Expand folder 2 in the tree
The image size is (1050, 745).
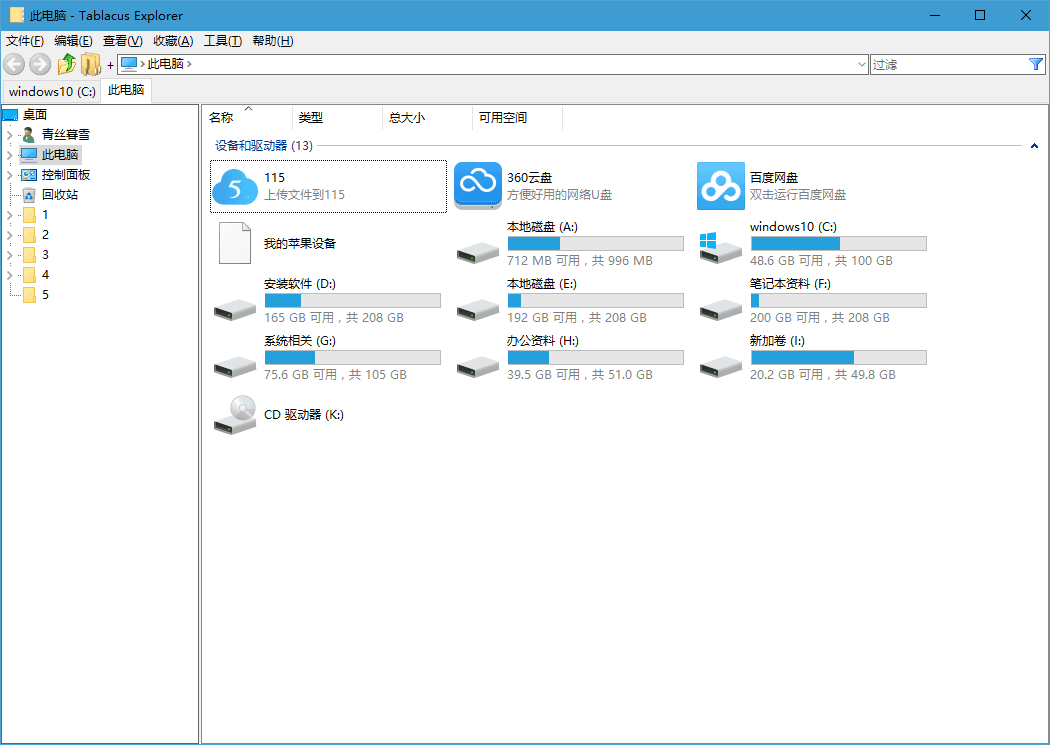tap(9, 235)
